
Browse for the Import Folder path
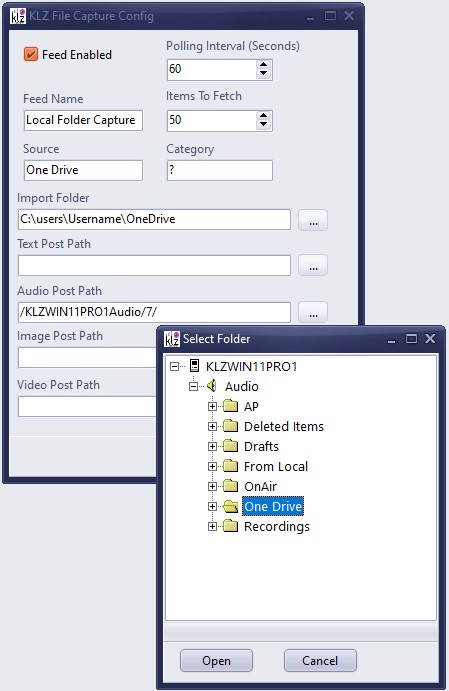pos(313,219)
